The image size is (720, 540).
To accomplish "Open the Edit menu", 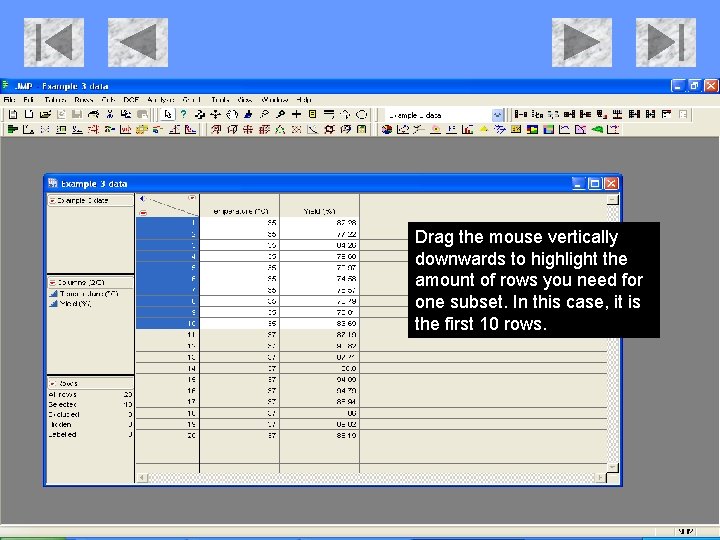I will tap(28, 100).
